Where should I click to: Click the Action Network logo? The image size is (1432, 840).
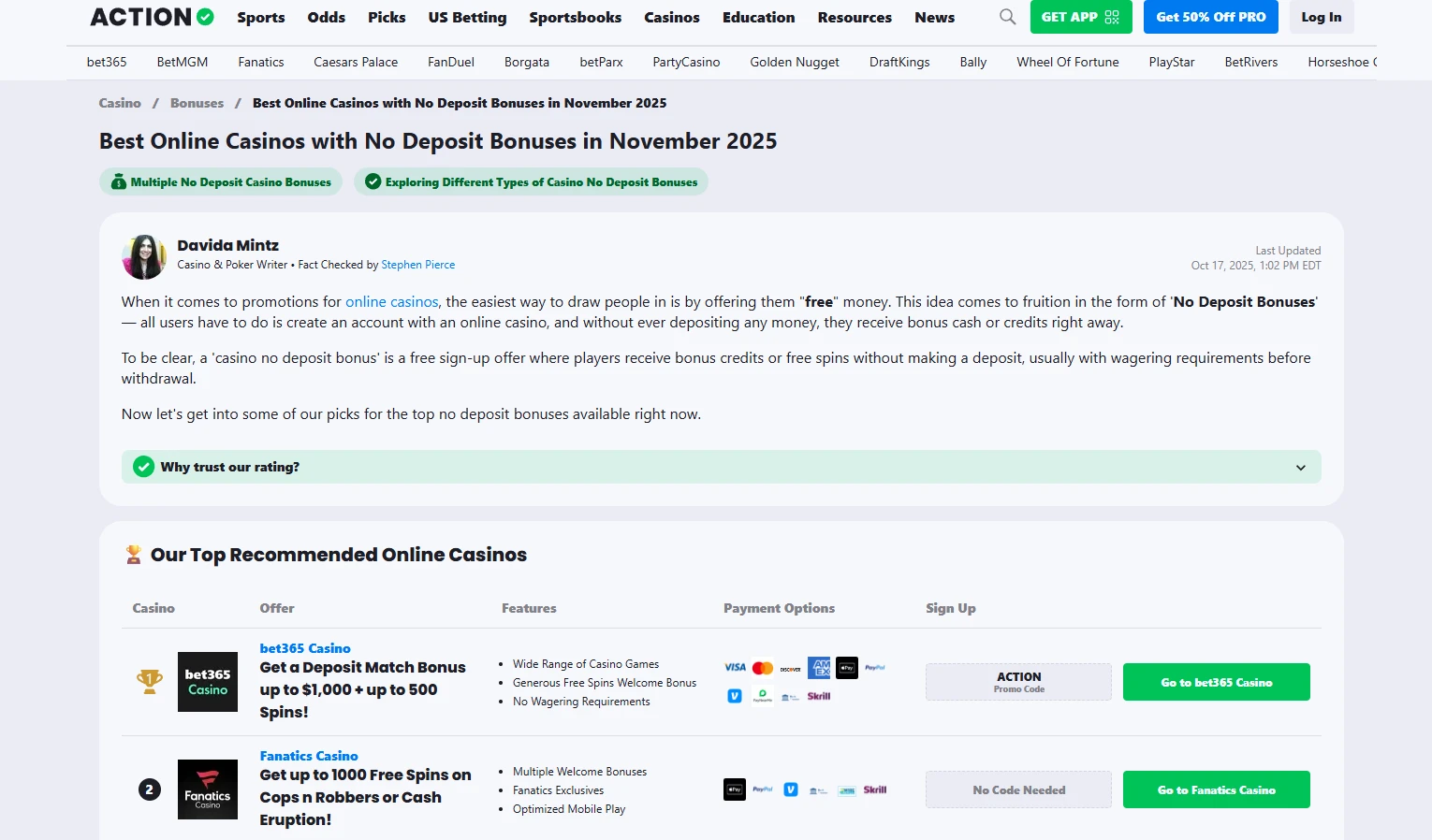(x=152, y=17)
